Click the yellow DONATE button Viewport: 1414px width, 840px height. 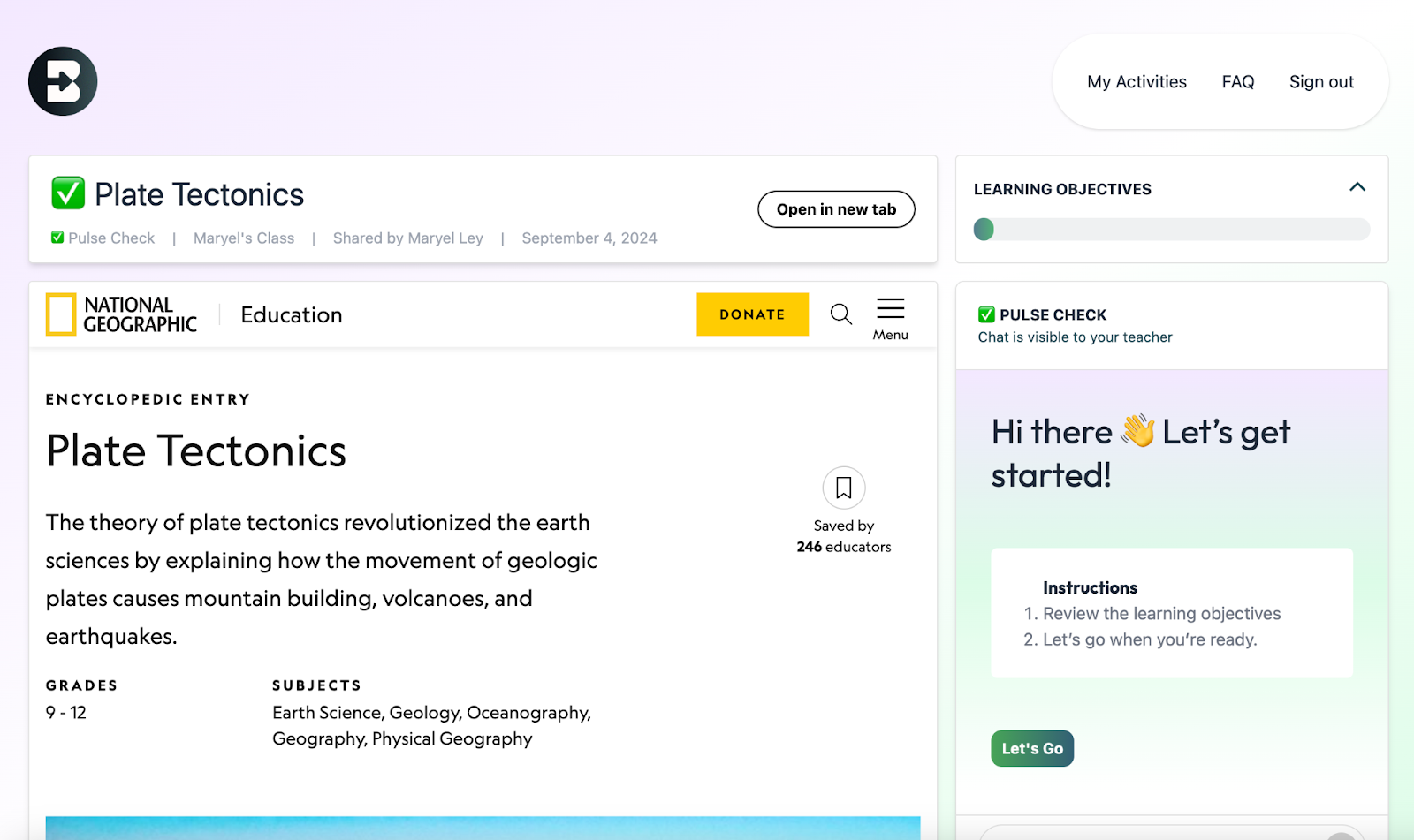point(752,314)
